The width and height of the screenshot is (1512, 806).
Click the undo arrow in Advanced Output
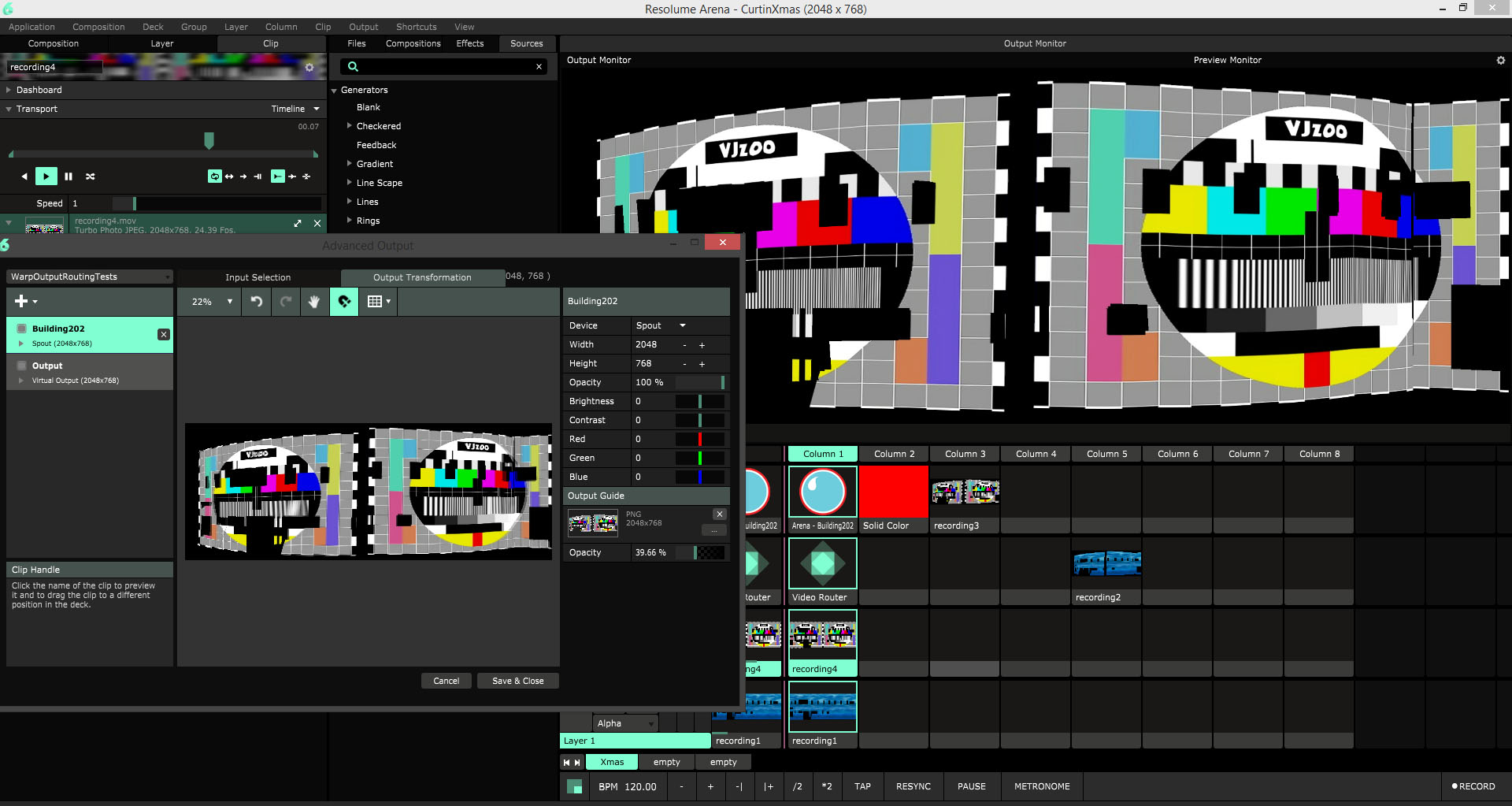click(x=257, y=302)
